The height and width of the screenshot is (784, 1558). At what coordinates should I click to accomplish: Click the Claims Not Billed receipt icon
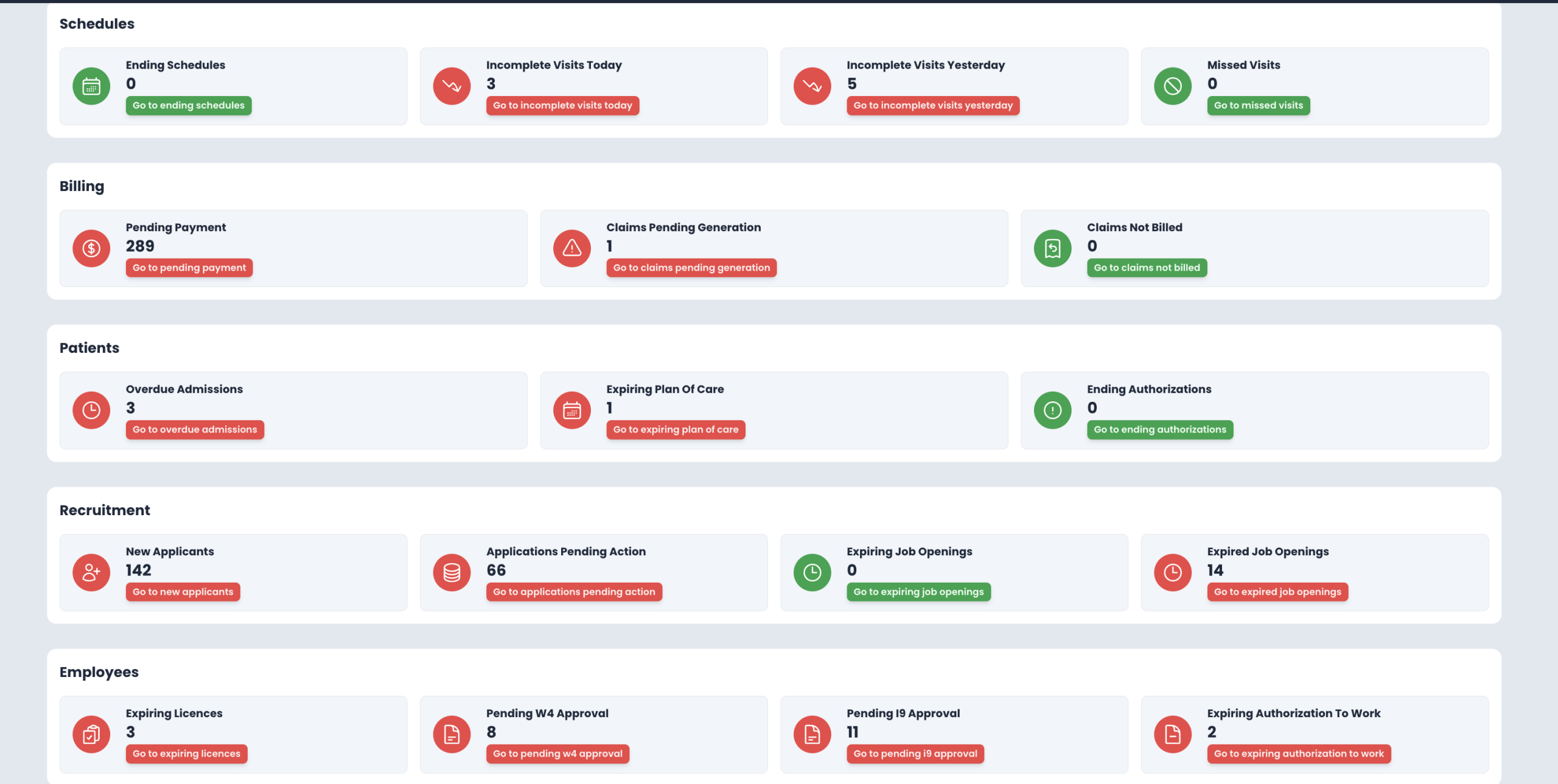pos(1053,248)
